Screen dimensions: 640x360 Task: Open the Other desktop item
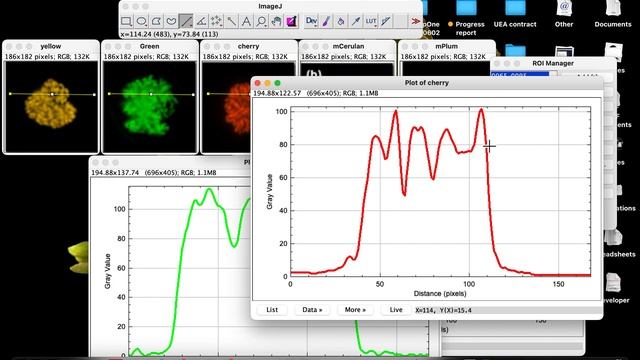pyautogui.click(x=564, y=14)
